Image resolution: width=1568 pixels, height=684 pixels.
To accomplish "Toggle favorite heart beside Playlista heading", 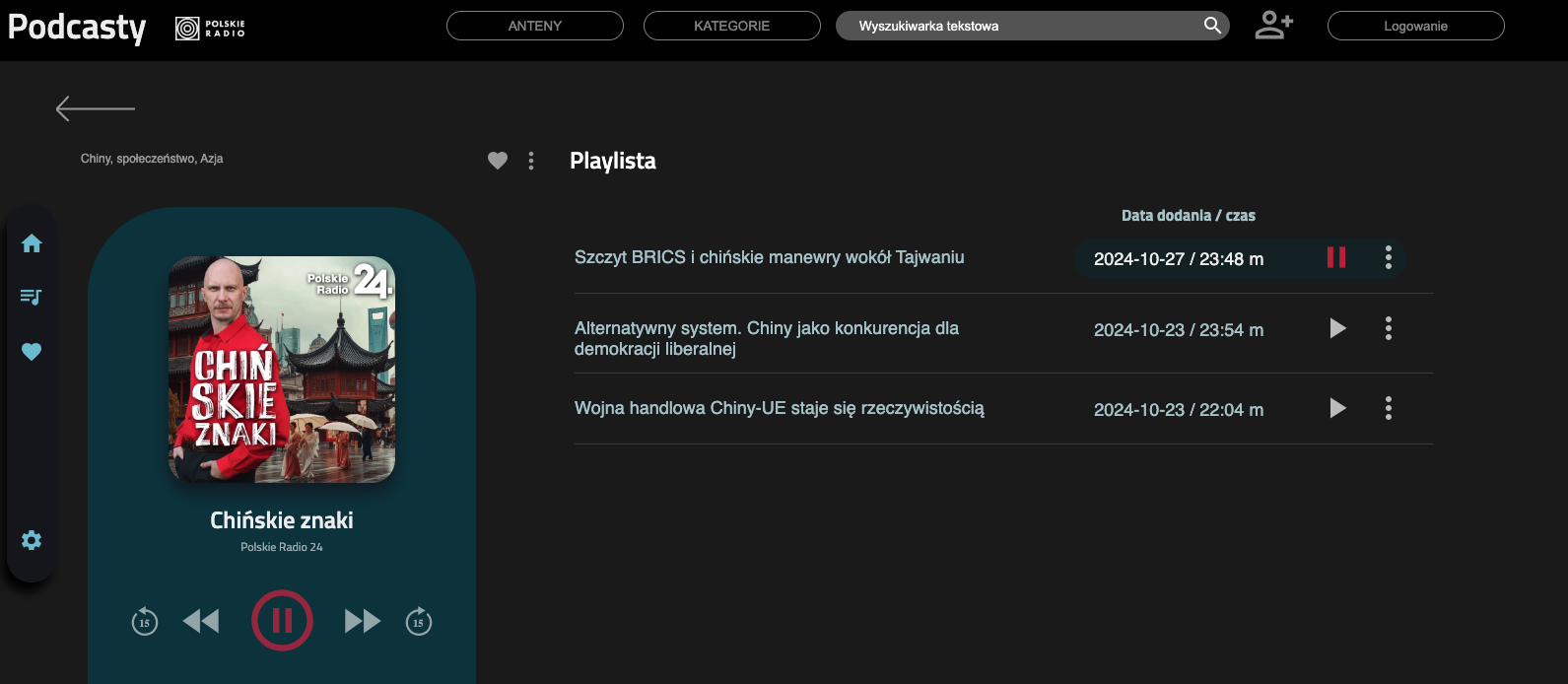I will pyautogui.click(x=498, y=161).
